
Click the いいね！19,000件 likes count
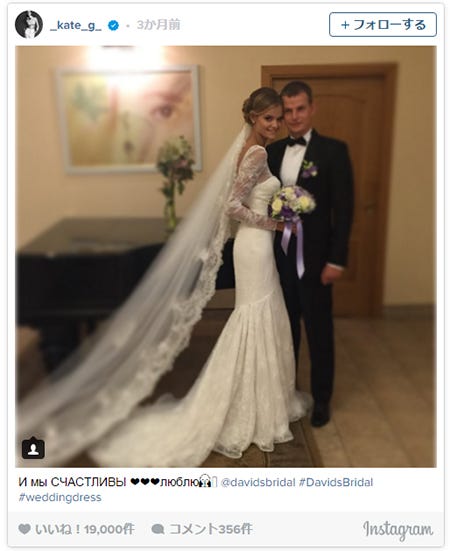pos(84,529)
